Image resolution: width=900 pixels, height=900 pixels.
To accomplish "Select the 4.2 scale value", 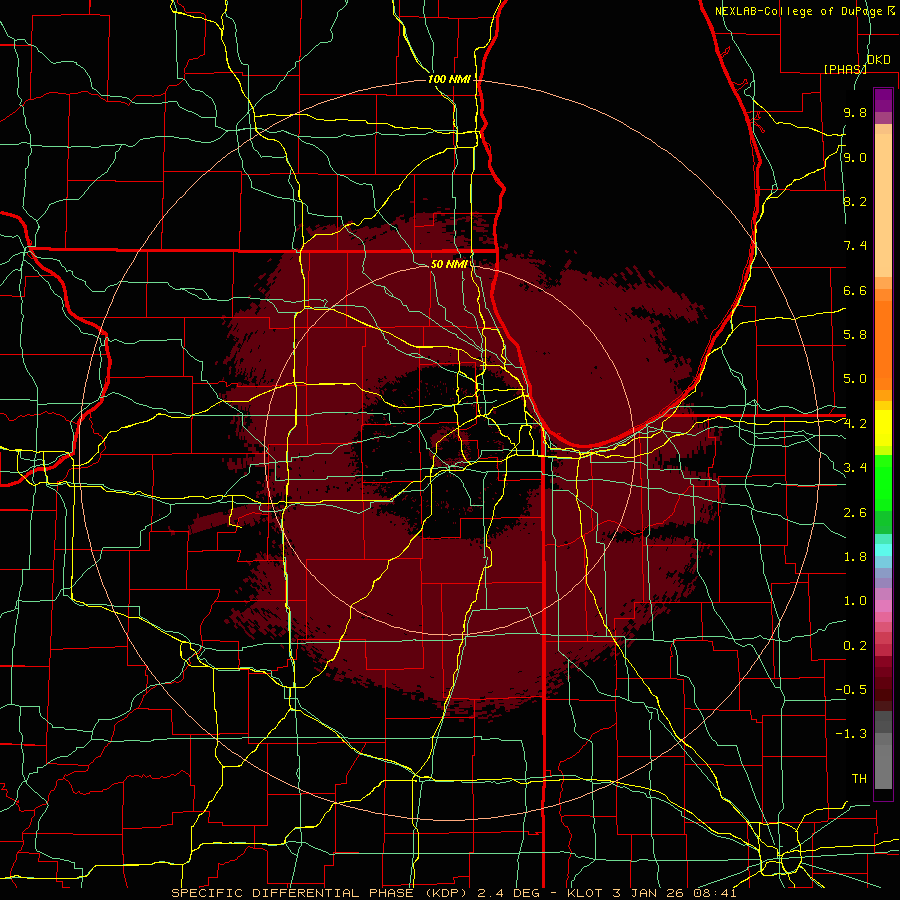I will (855, 424).
